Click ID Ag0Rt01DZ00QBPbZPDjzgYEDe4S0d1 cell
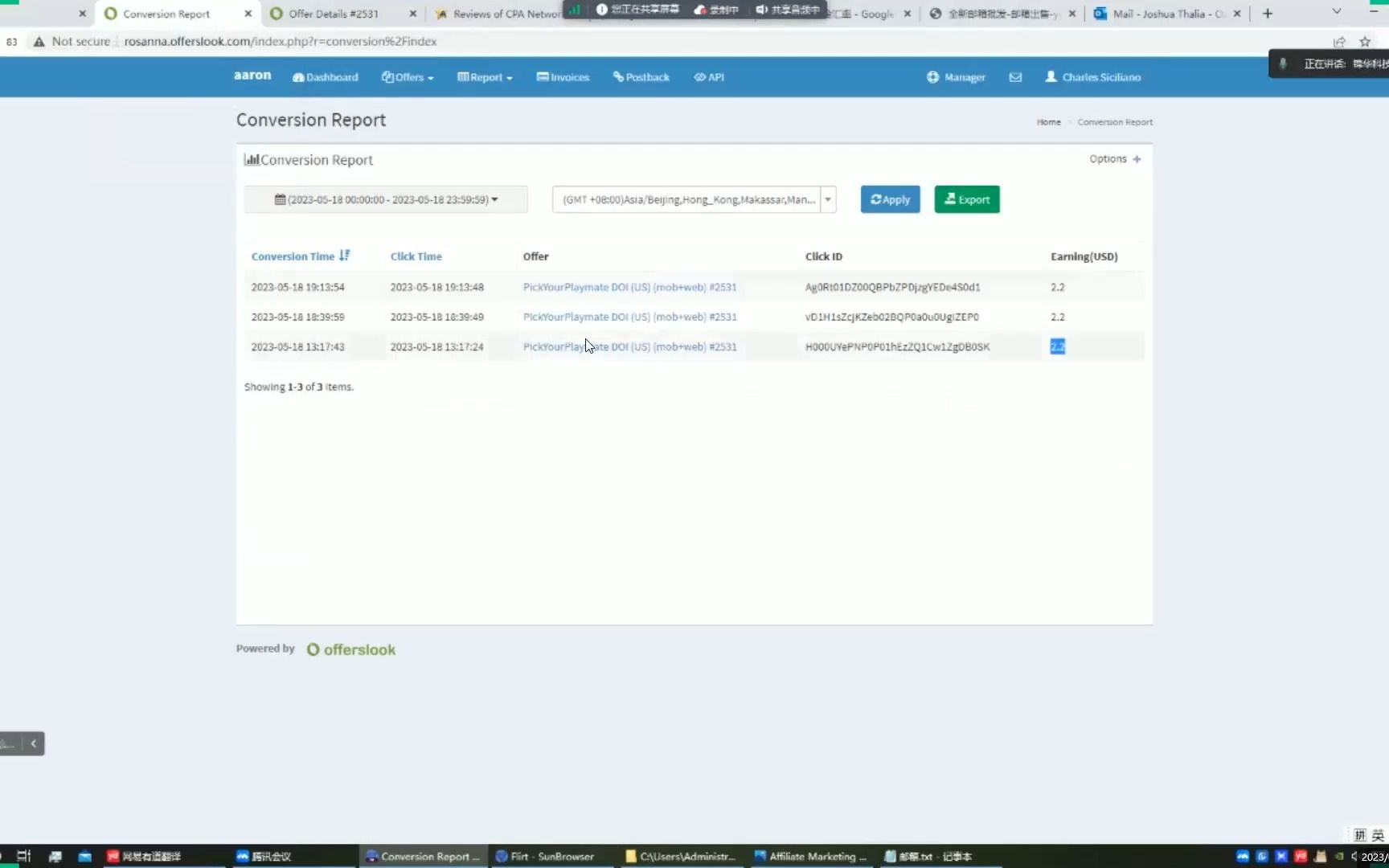 click(892, 287)
